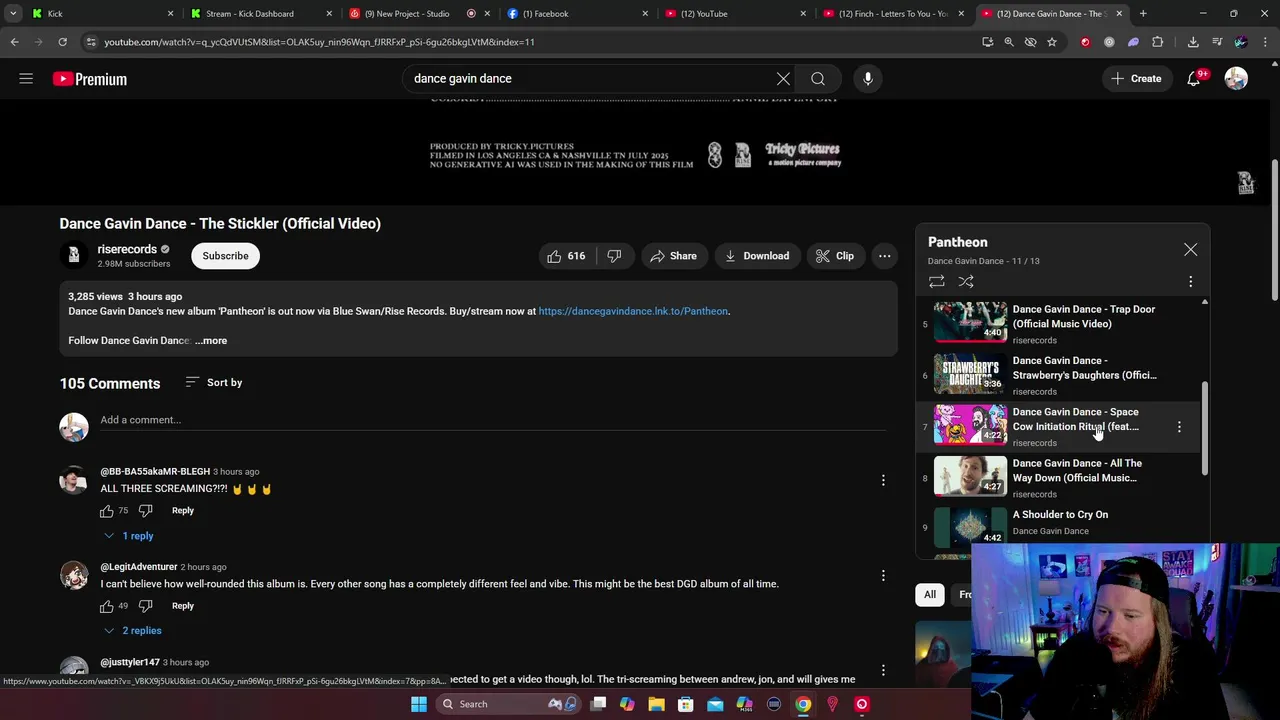Switch to the Facebook browser tab
Viewport: 1280px width, 720px height.
576,14
